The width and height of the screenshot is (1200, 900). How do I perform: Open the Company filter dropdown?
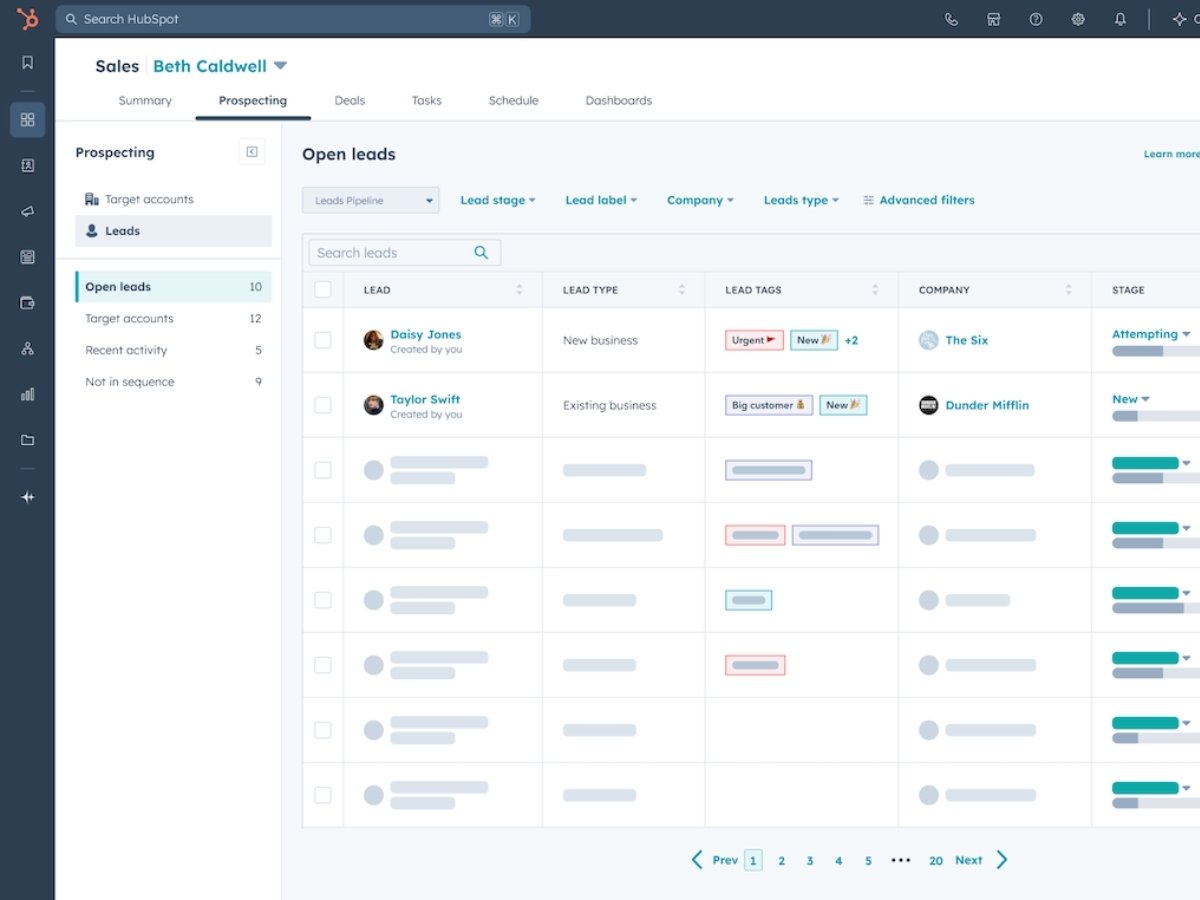click(x=700, y=200)
